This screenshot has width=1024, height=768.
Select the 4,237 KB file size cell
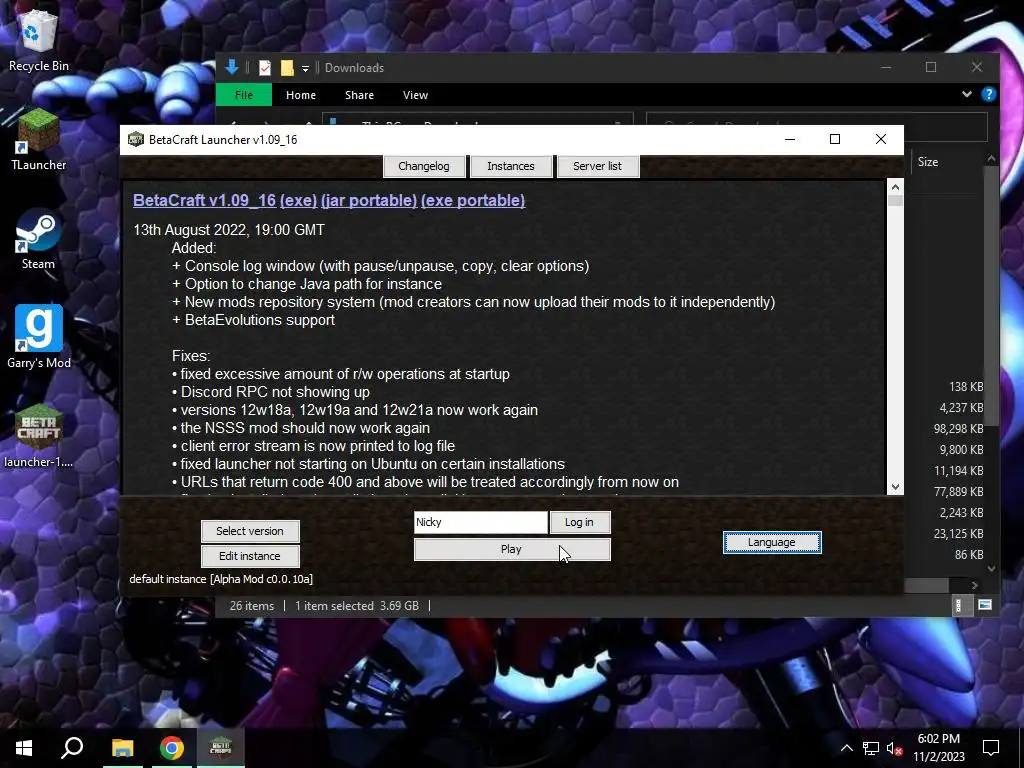(961, 408)
